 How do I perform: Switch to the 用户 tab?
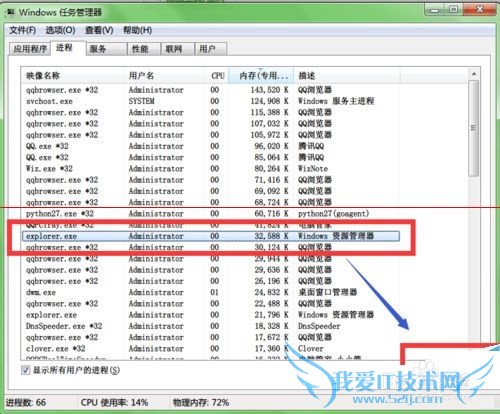pos(211,49)
